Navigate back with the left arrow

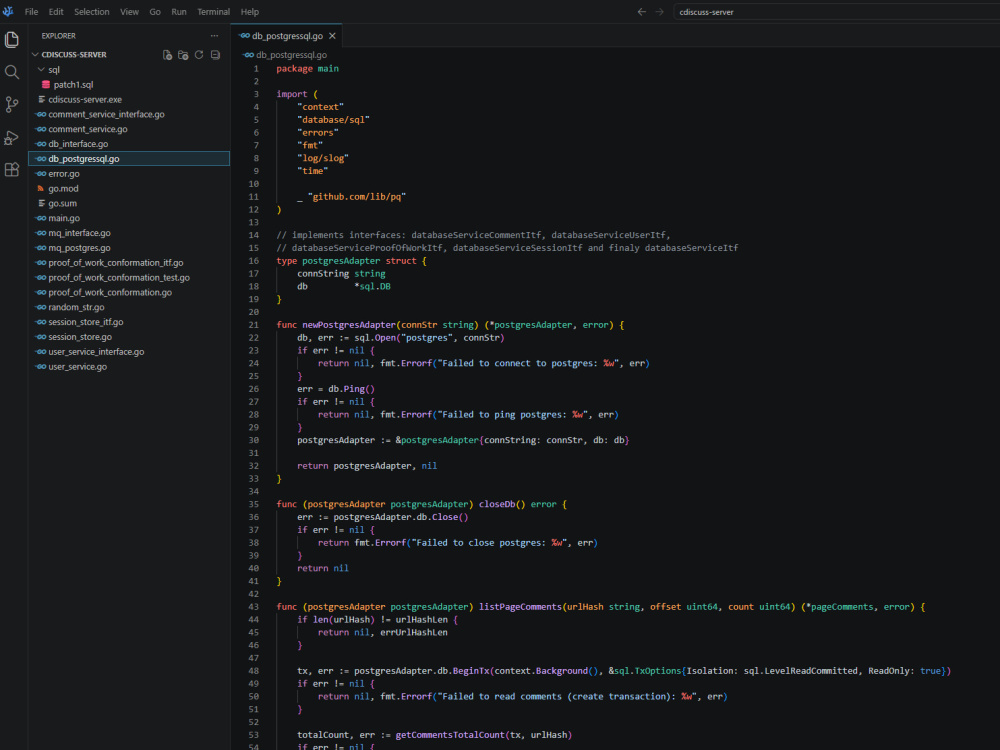[642, 11]
